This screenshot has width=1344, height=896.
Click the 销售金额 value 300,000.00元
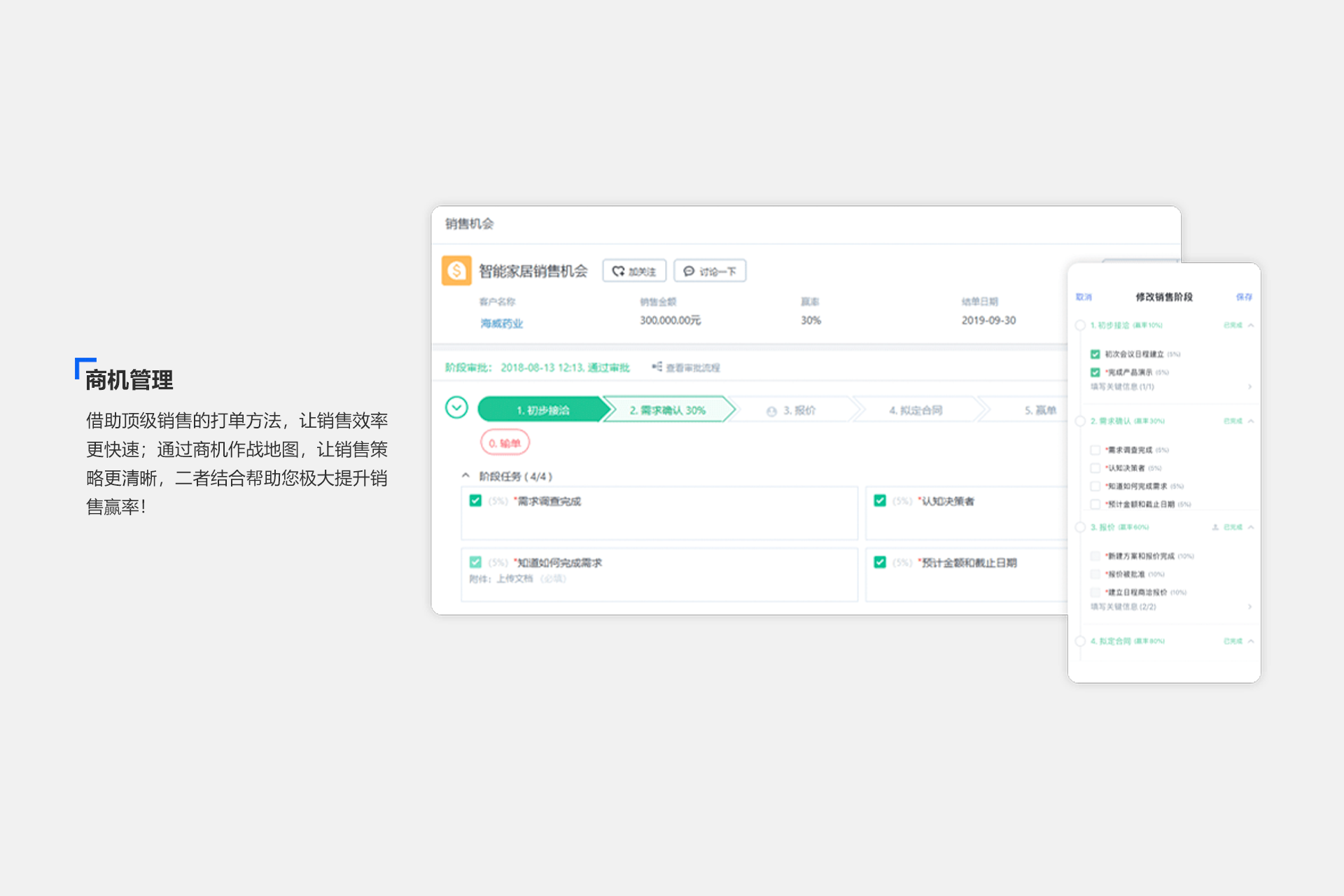click(670, 321)
